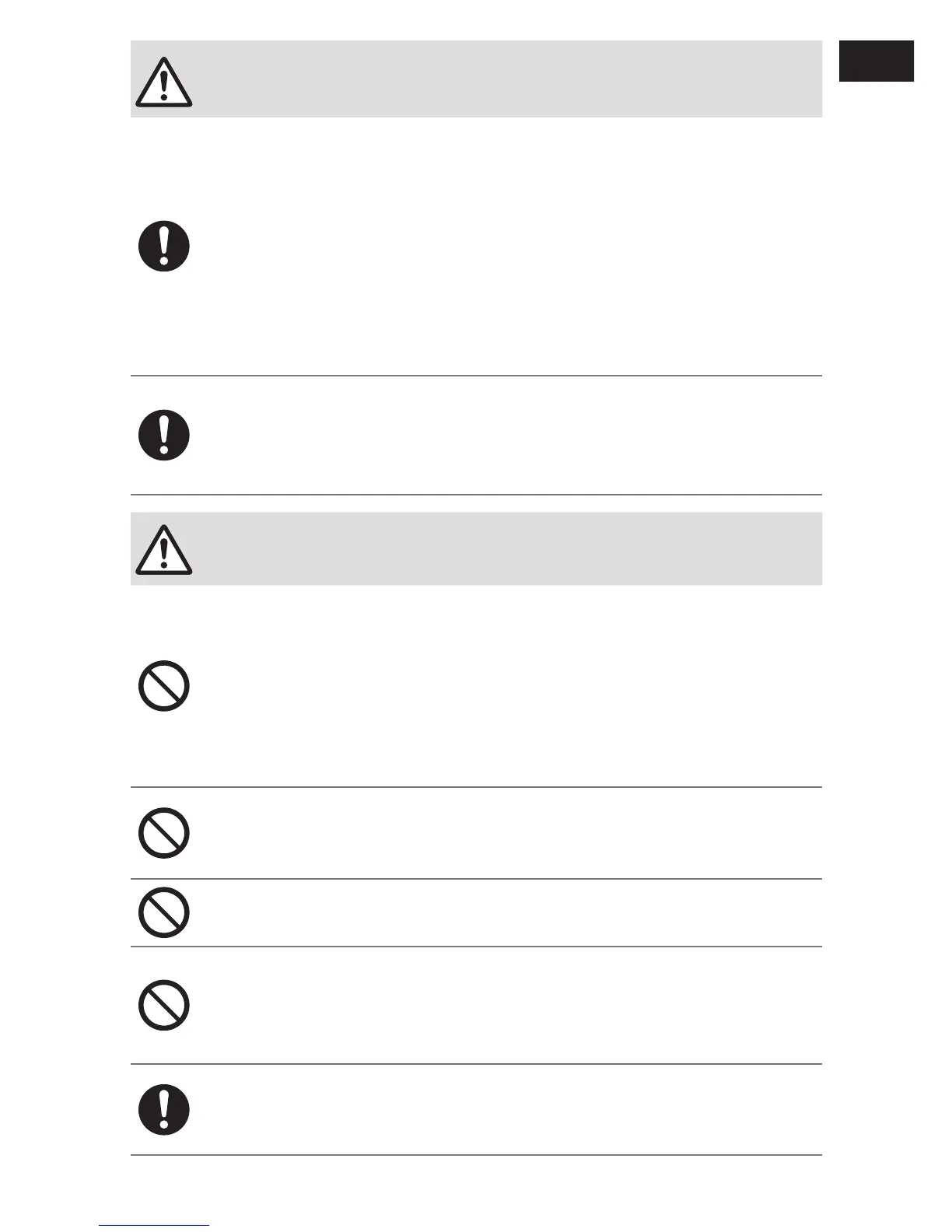952x1232 pixels.
Task: Select the second prohibition circle-slash icon
Action: point(164,833)
